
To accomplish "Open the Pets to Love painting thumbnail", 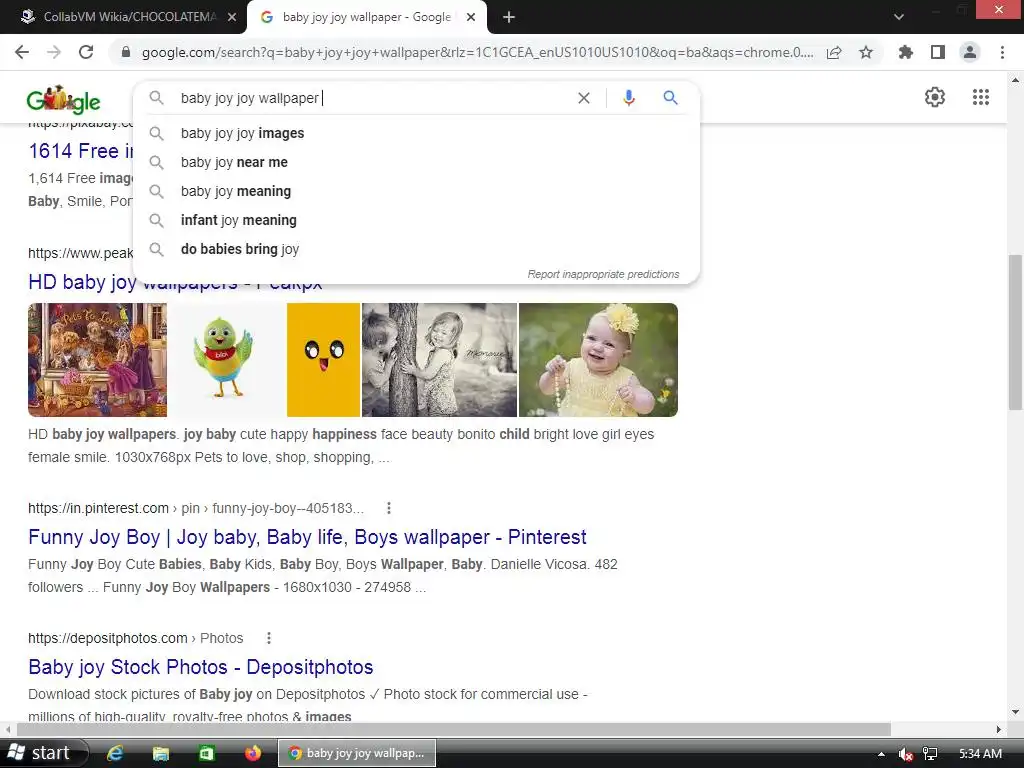I will point(97,360).
